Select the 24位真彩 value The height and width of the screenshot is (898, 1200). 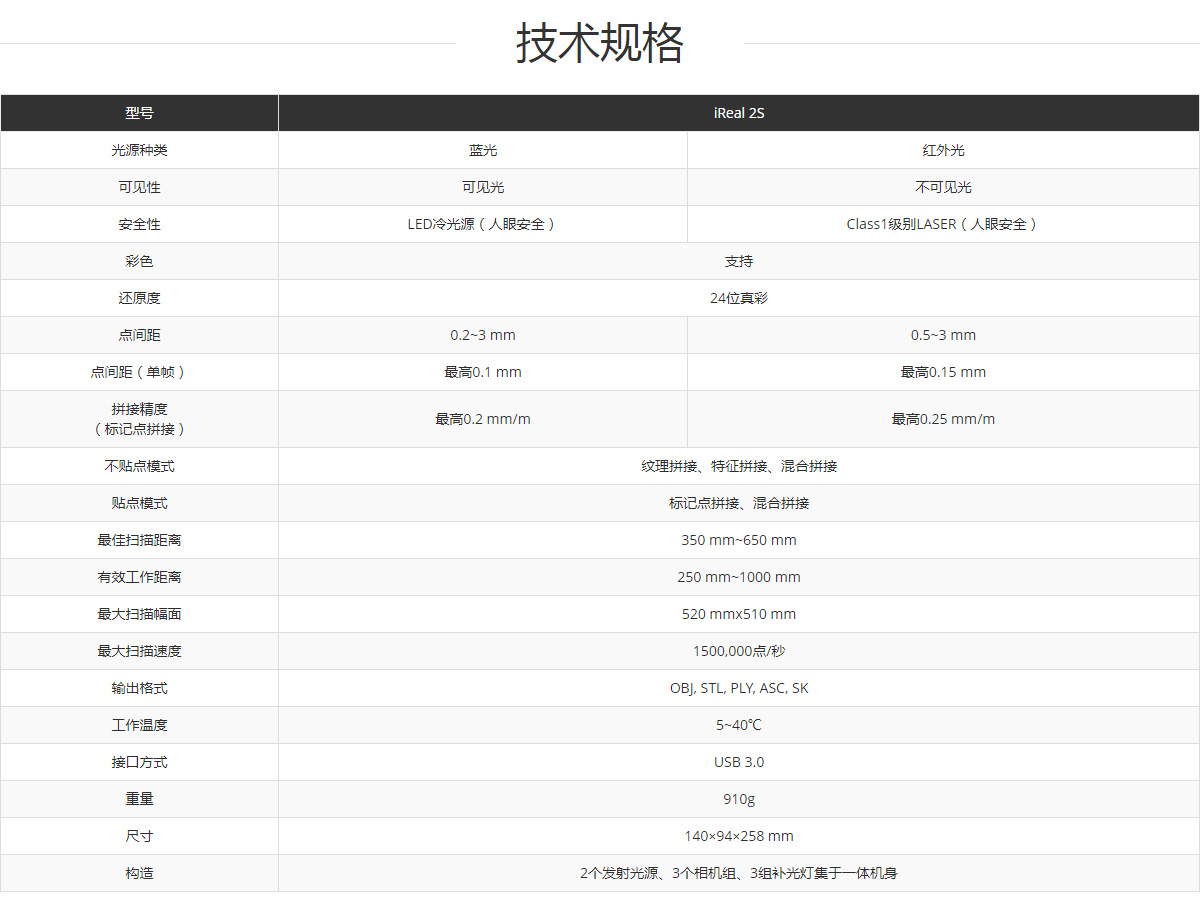[x=738, y=298]
